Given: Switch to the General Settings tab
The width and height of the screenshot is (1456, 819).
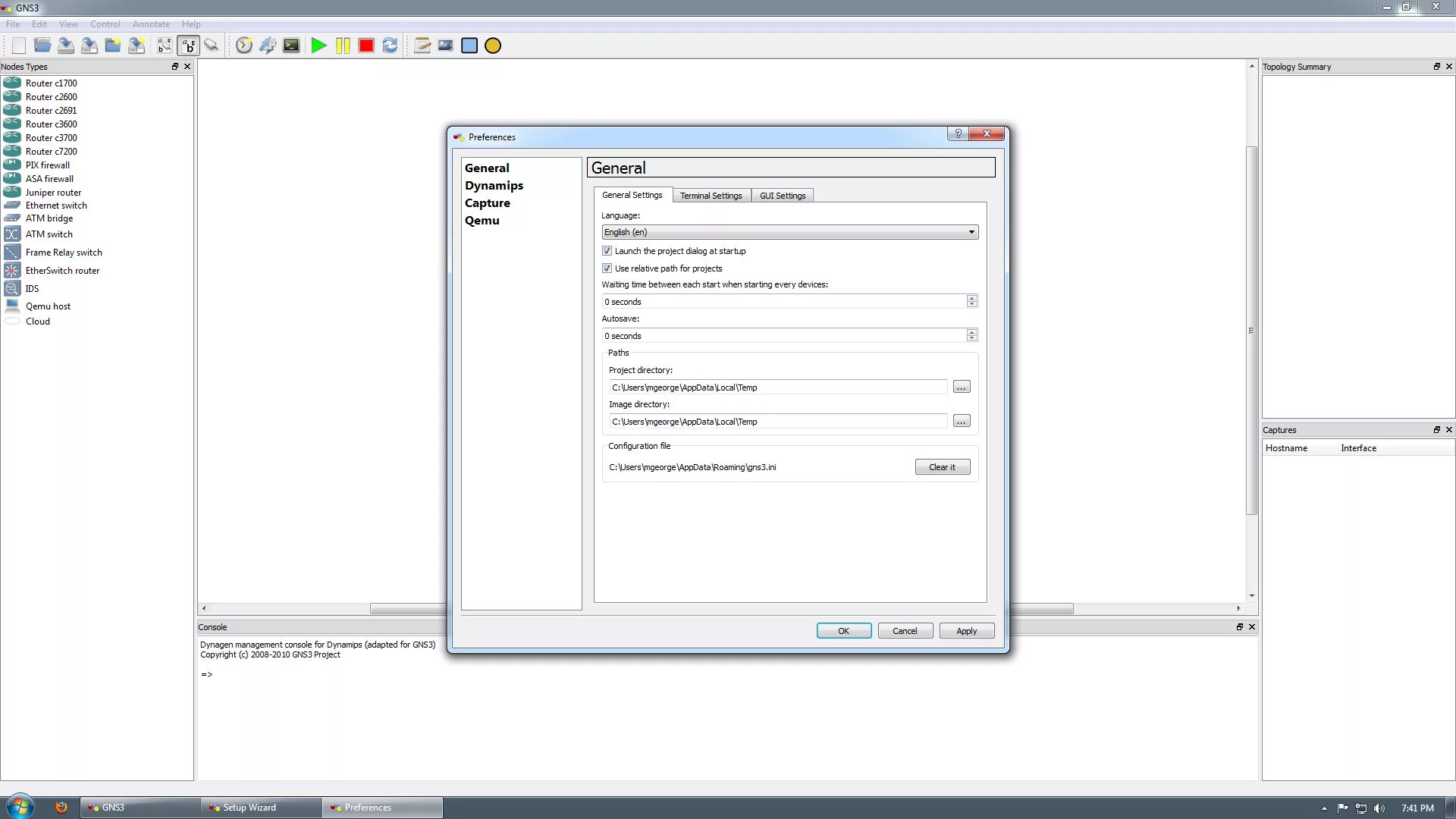Looking at the screenshot, I should pyautogui.click(x=632, y=195).
